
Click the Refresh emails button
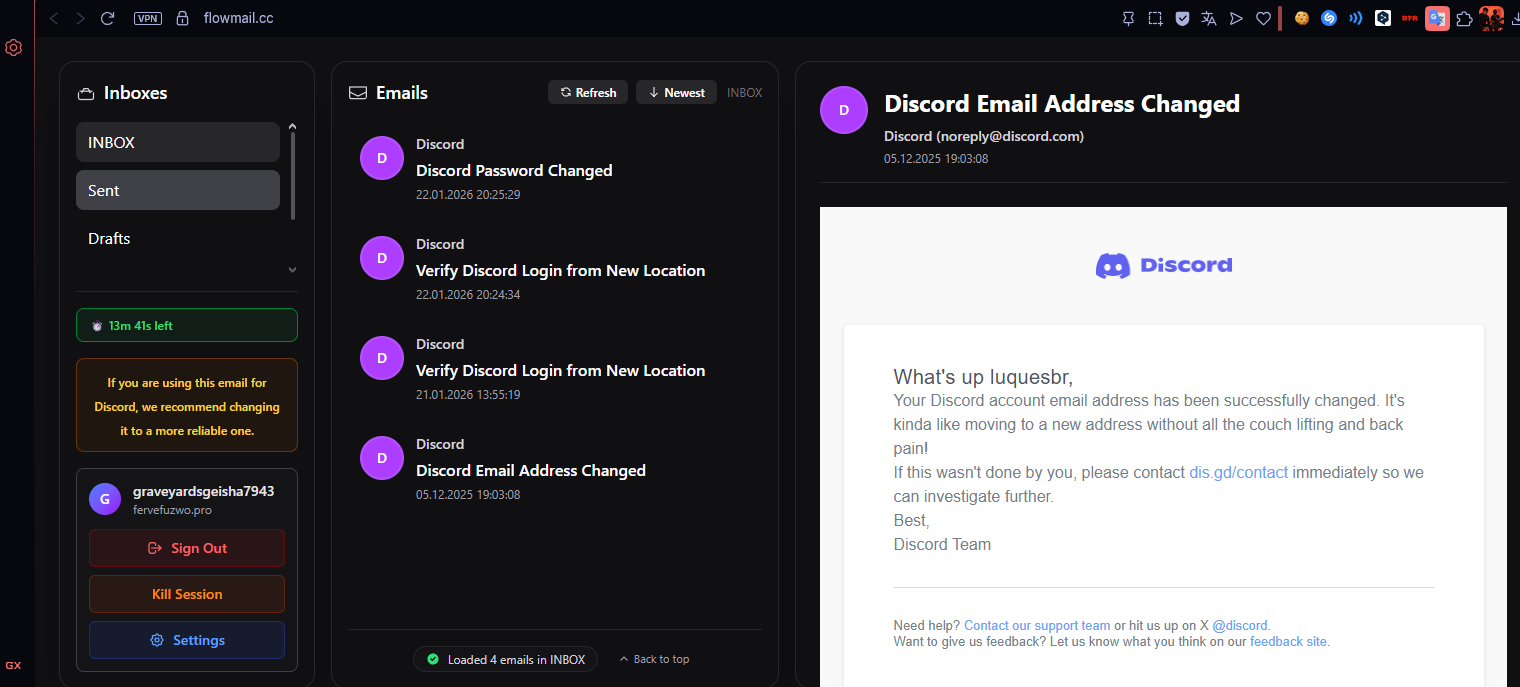click(588, 92)
